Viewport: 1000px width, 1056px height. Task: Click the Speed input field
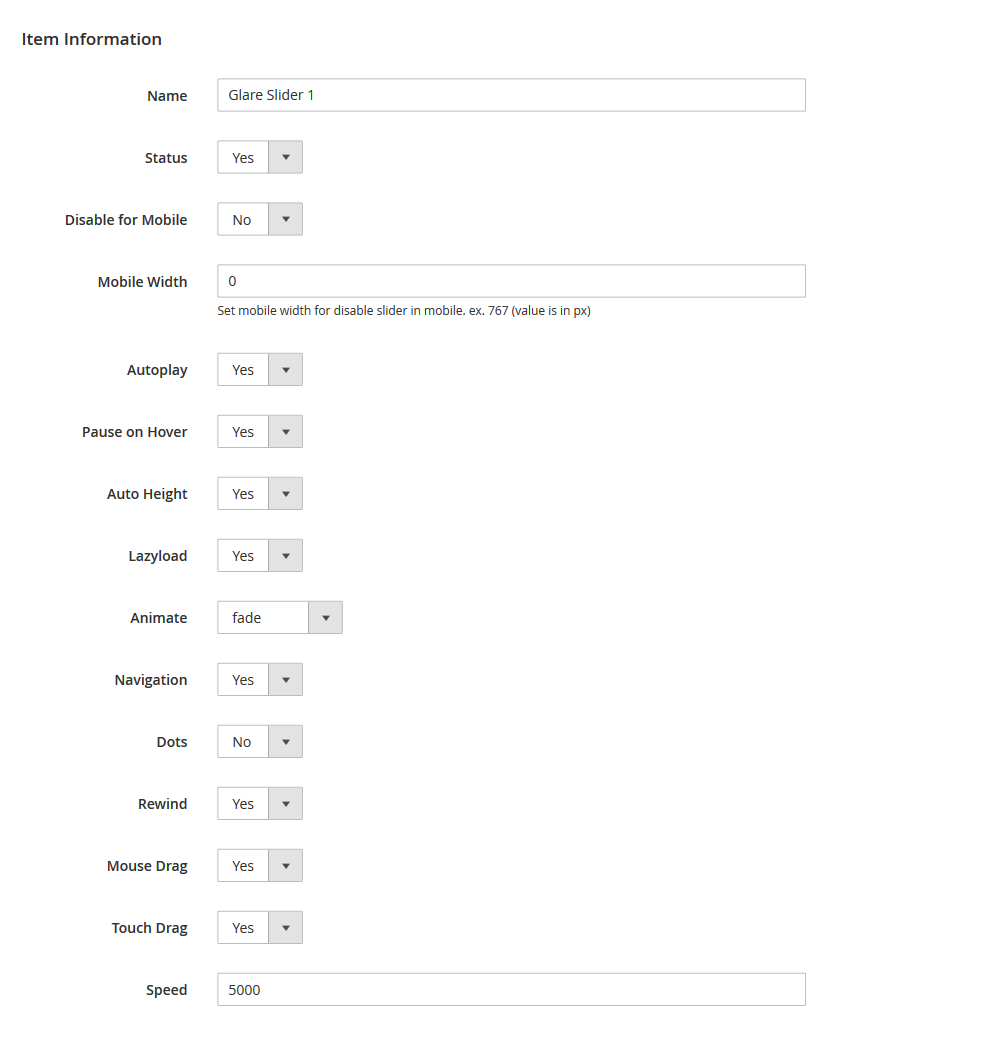(511, 989)
